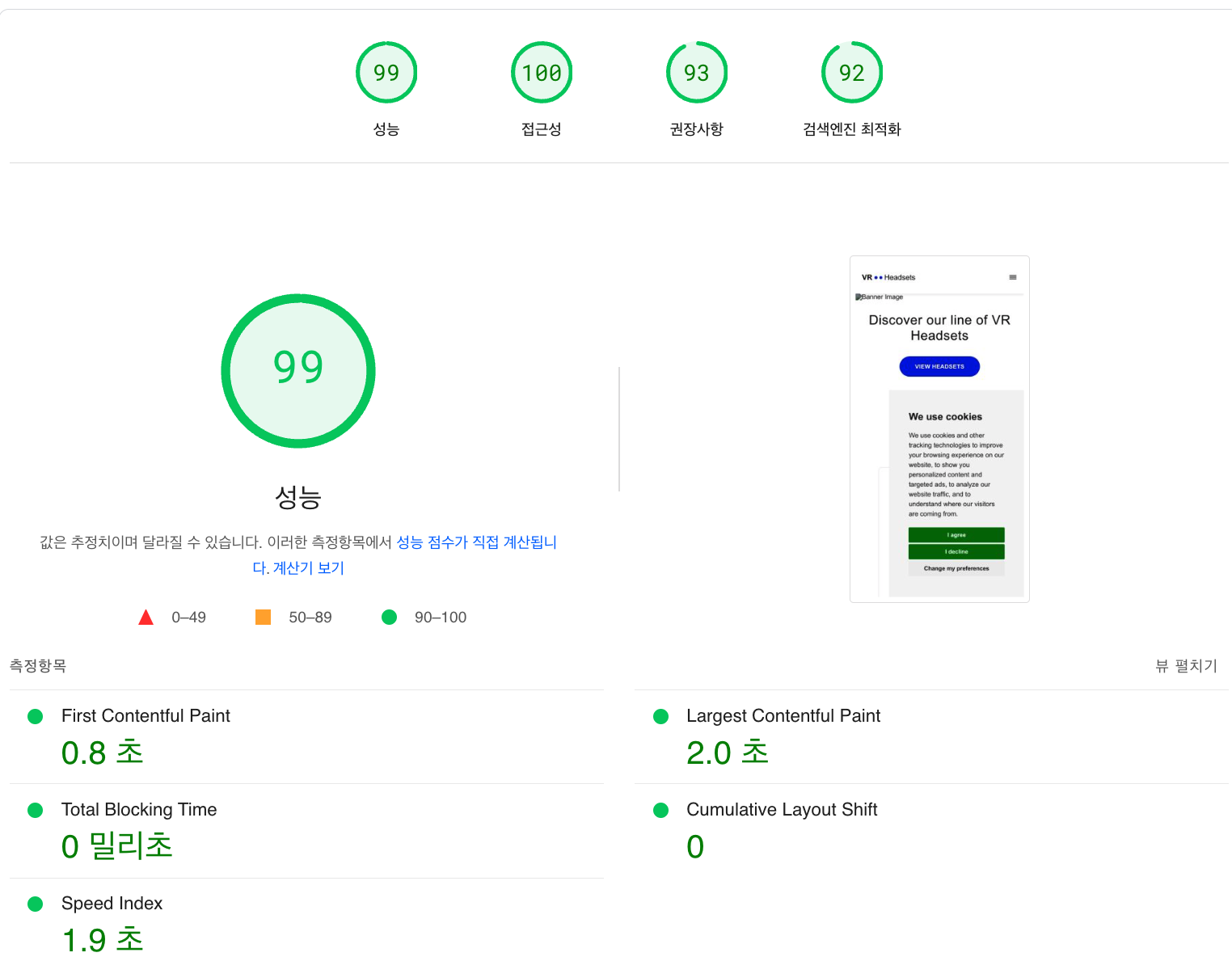Click the green circle 90–100 legend icon
This screenshot has height=978, width=1232.
click(x=389, y=618)
